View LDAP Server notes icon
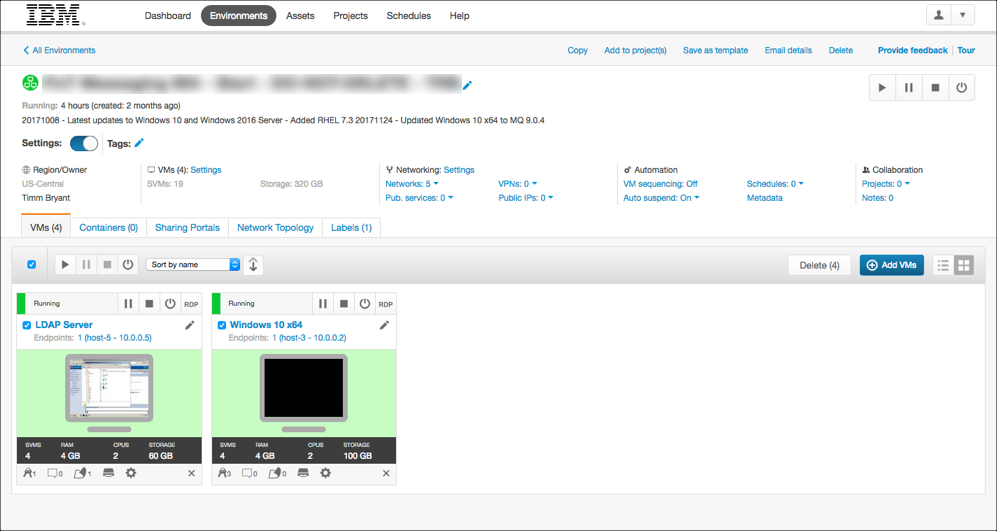 click(x=55, y=473)
